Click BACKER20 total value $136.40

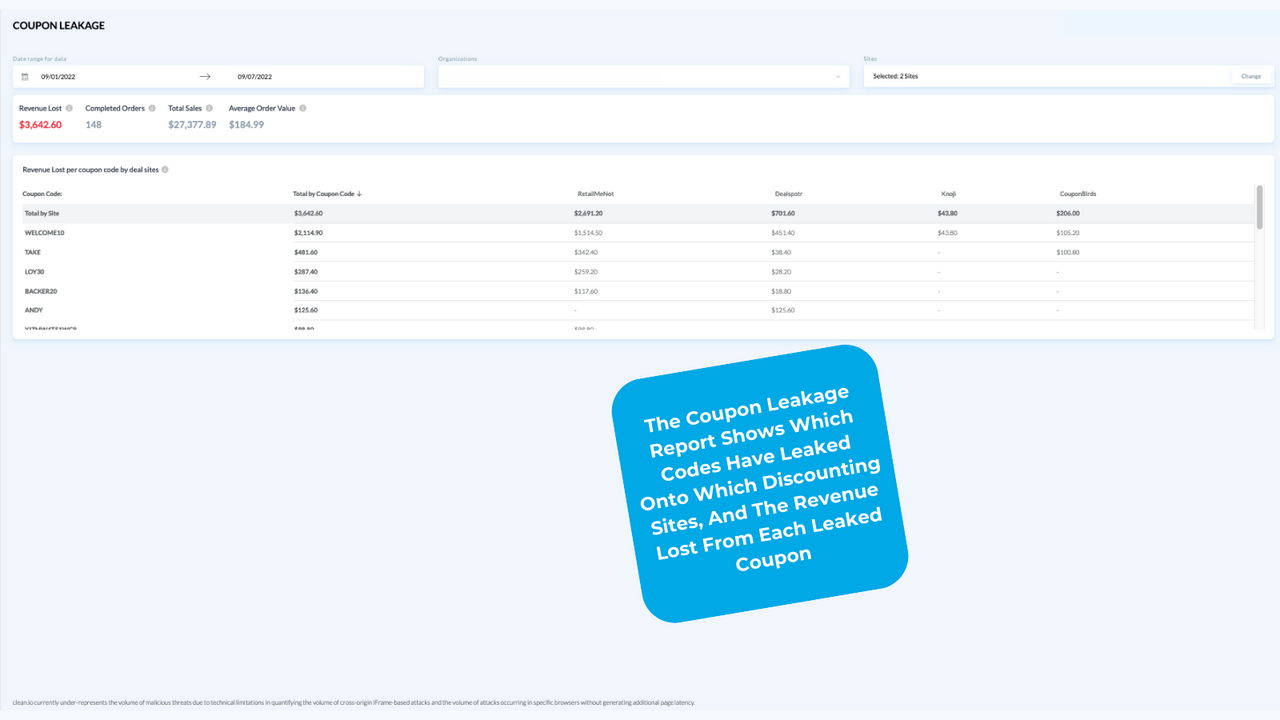pyautogui.click(x=306, y=291)
